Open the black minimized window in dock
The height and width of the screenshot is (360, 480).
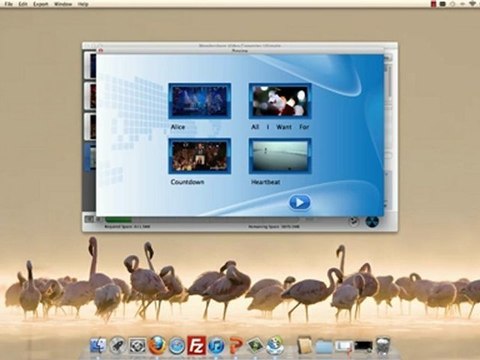[x=363, y=347]
